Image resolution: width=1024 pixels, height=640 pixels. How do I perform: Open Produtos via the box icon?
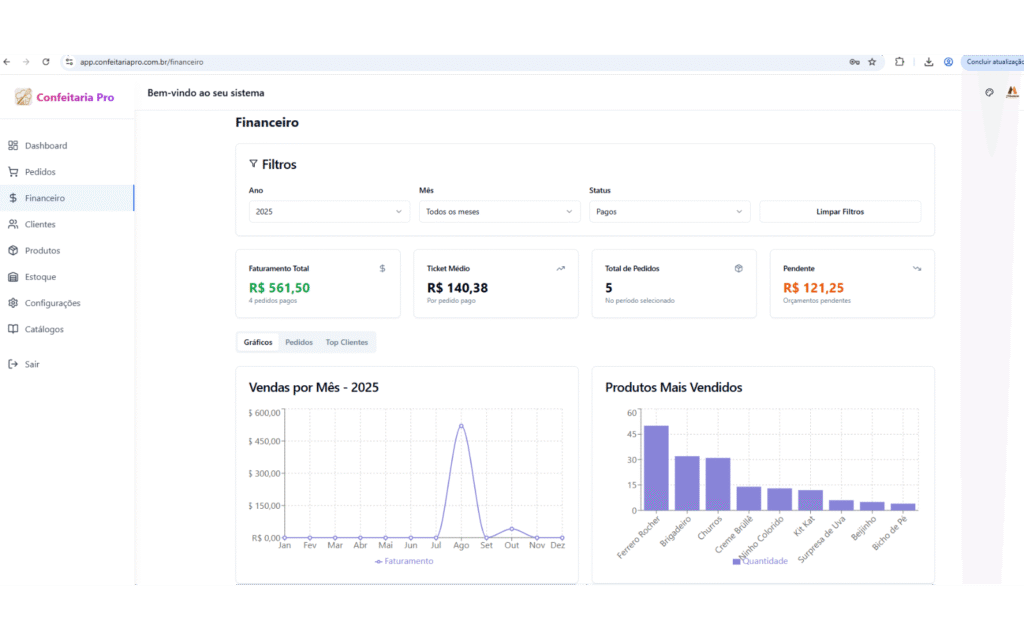click(x=13, y=251)
